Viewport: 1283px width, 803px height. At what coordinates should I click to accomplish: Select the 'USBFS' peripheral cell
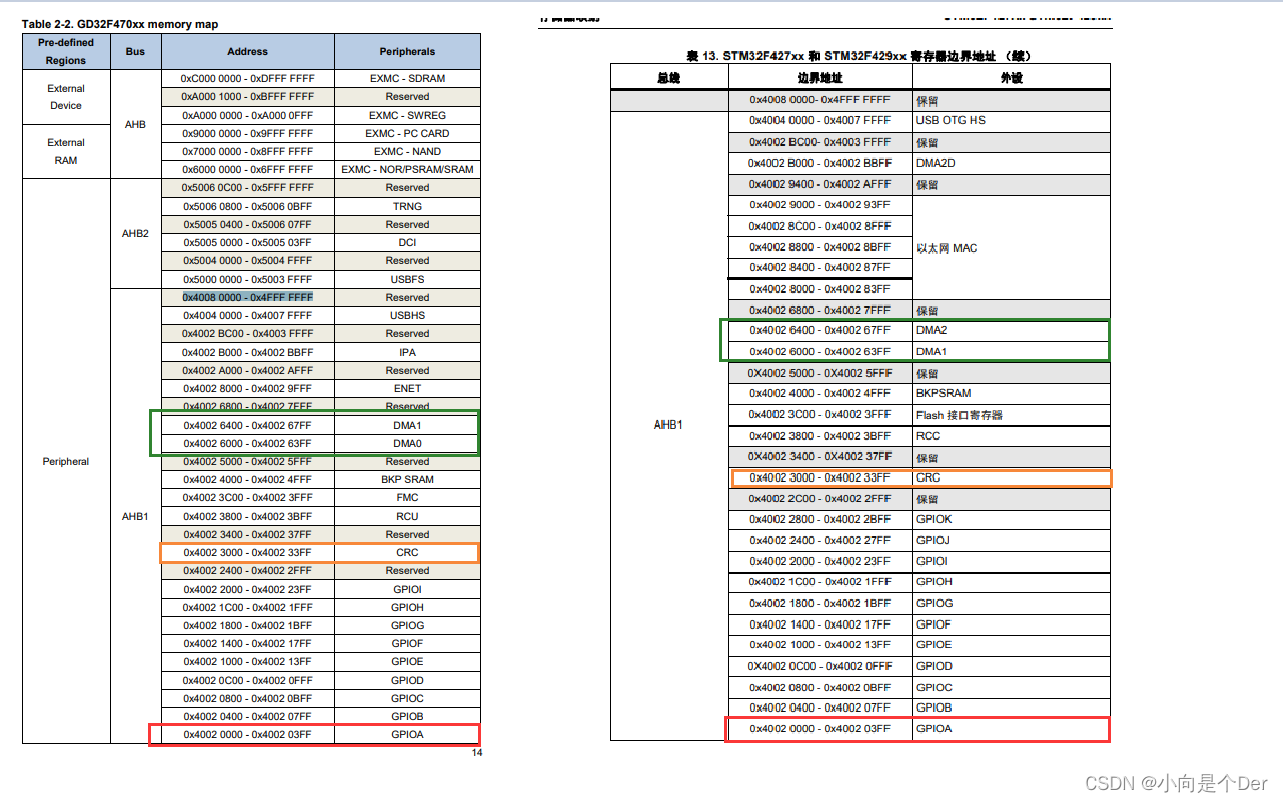(x=407, y=279)
